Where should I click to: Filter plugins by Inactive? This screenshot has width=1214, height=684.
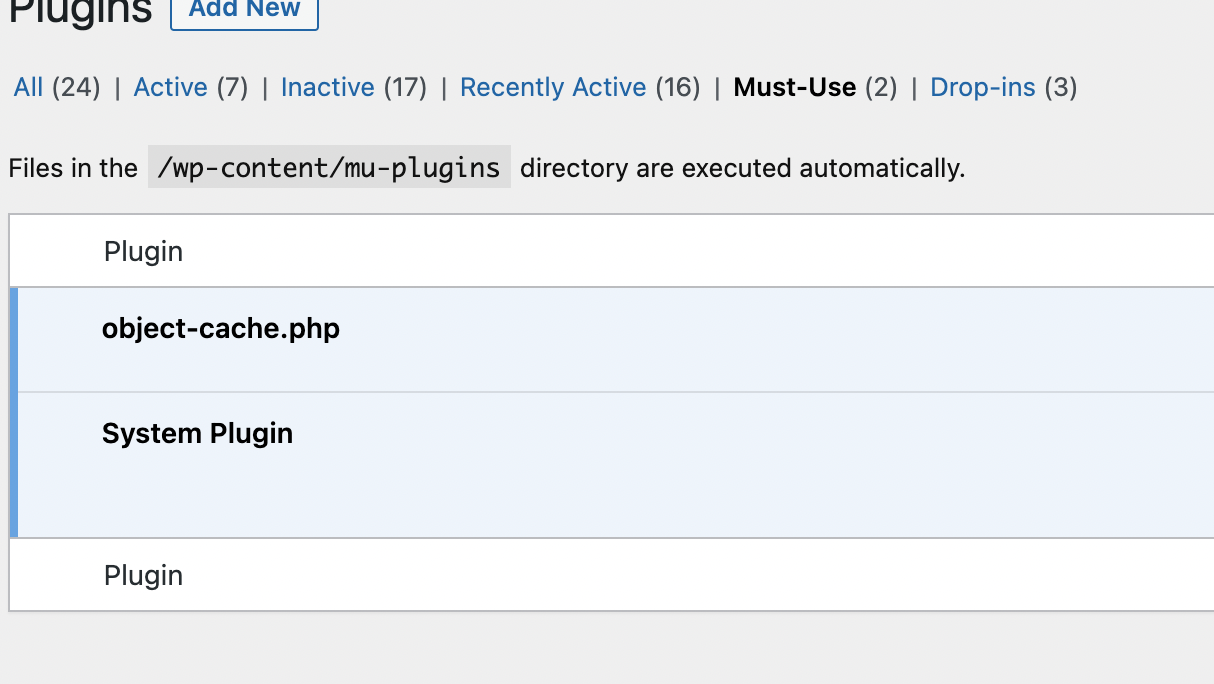pos(327,88)
